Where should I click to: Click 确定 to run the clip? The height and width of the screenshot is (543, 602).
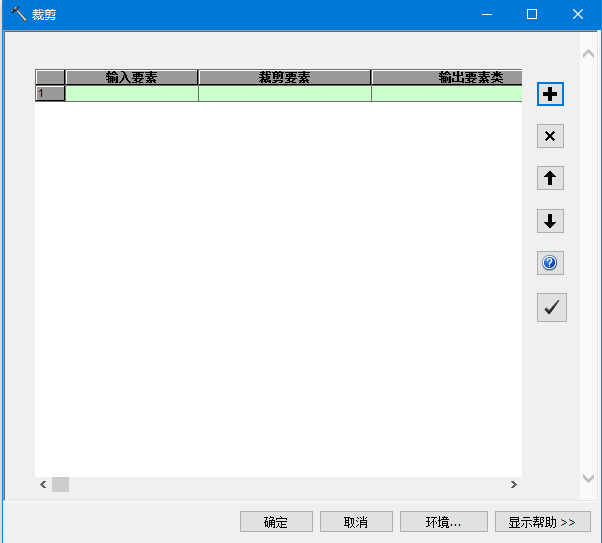click(276, 521)
